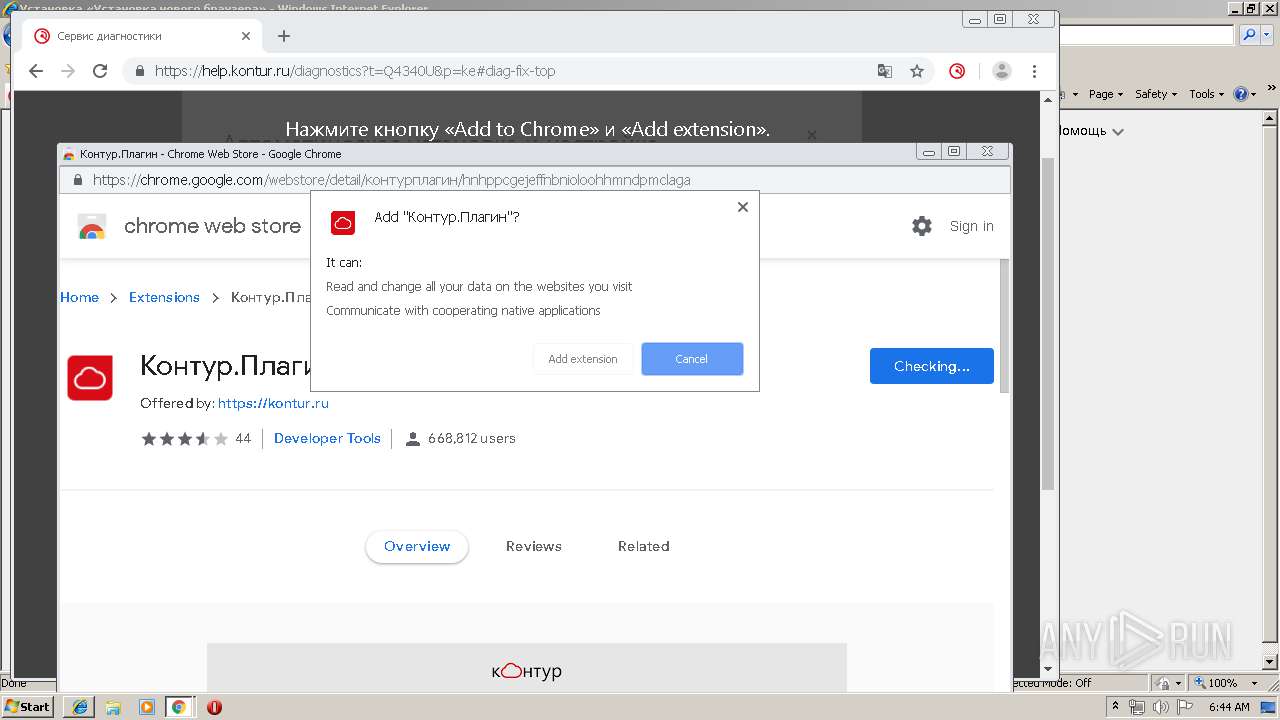Viewport: 1280px width, 720px height.
Task: Open Chrome's three-dot menu
Action: coord(1035,71)
